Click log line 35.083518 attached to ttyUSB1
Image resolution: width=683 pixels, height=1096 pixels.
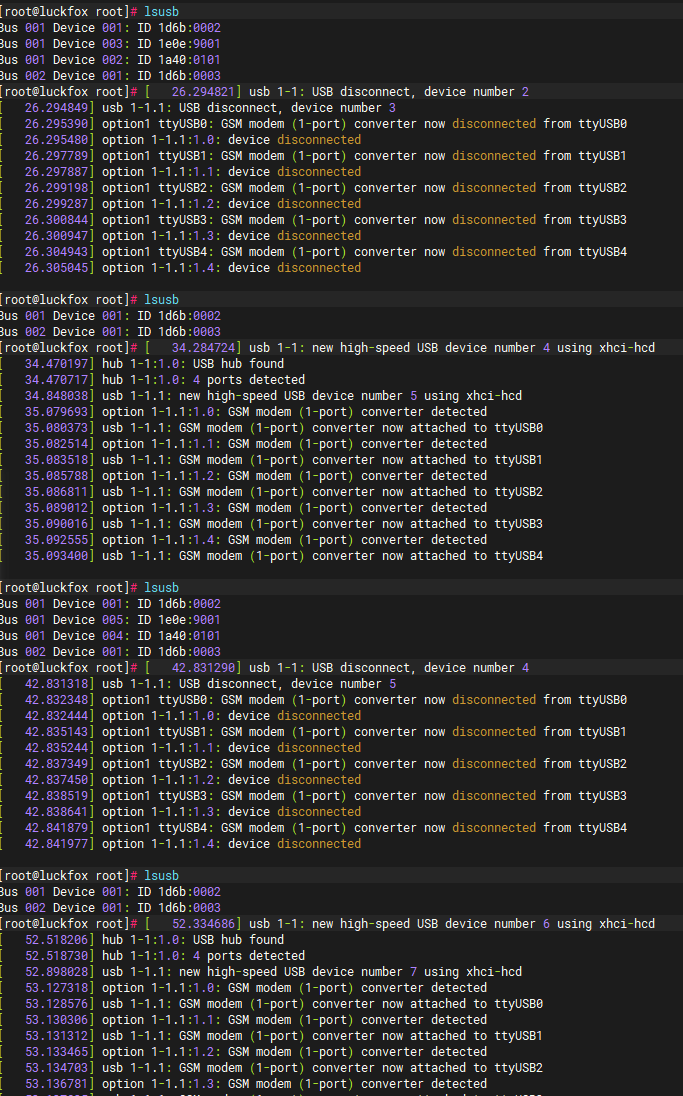pyautogui.click(x=272, y=461)
